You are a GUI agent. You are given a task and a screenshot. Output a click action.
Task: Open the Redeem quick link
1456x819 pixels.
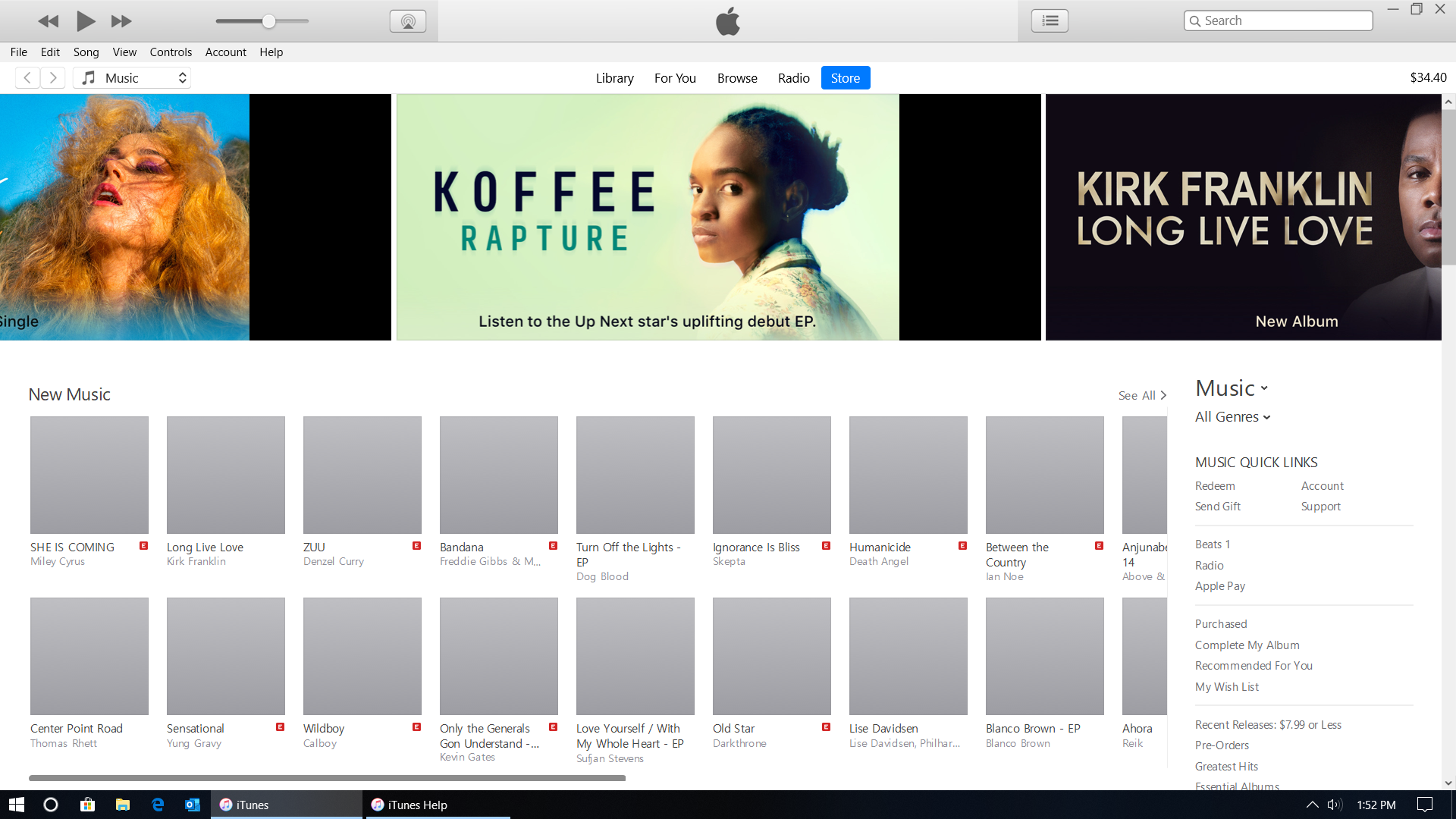pos(1215,486)
